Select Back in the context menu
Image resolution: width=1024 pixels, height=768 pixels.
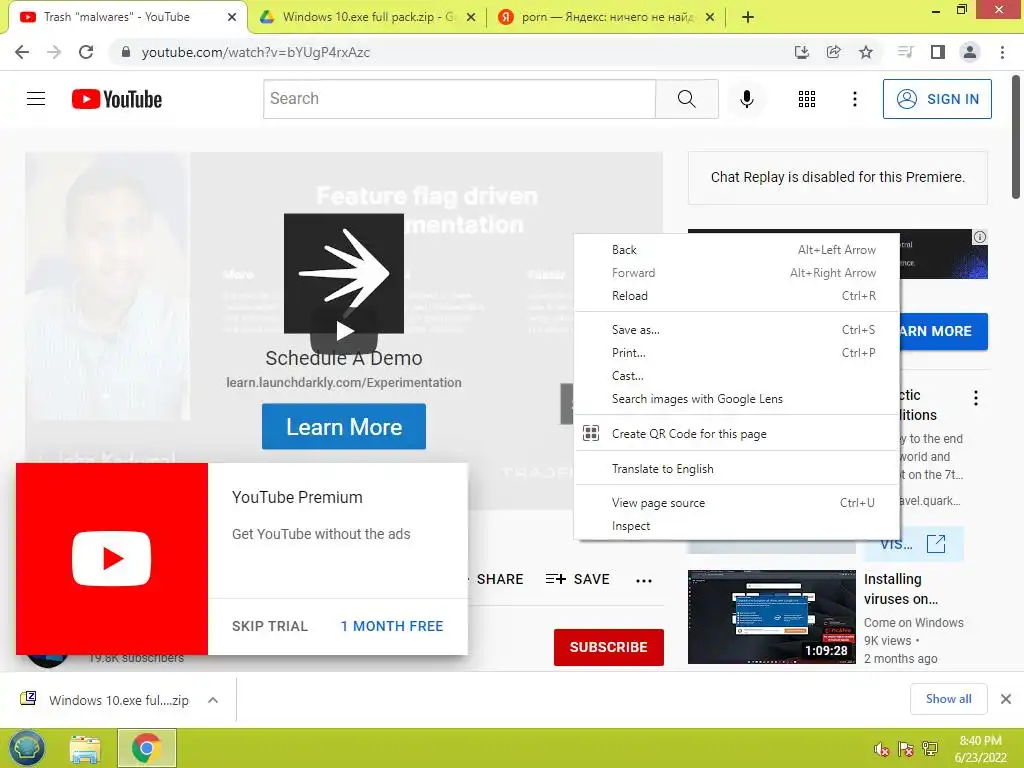[x=737, y=249]
